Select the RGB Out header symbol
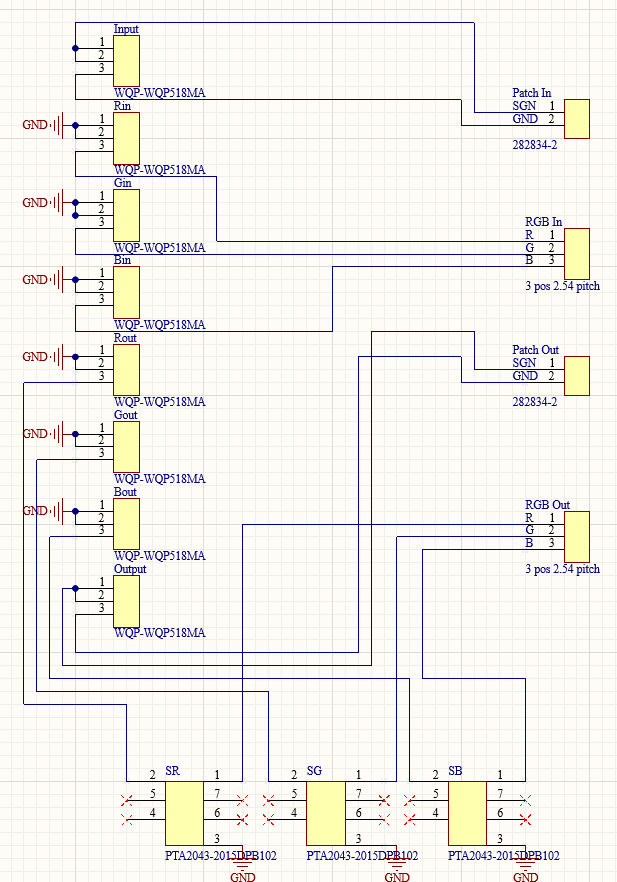 click(x=577, y=537)
